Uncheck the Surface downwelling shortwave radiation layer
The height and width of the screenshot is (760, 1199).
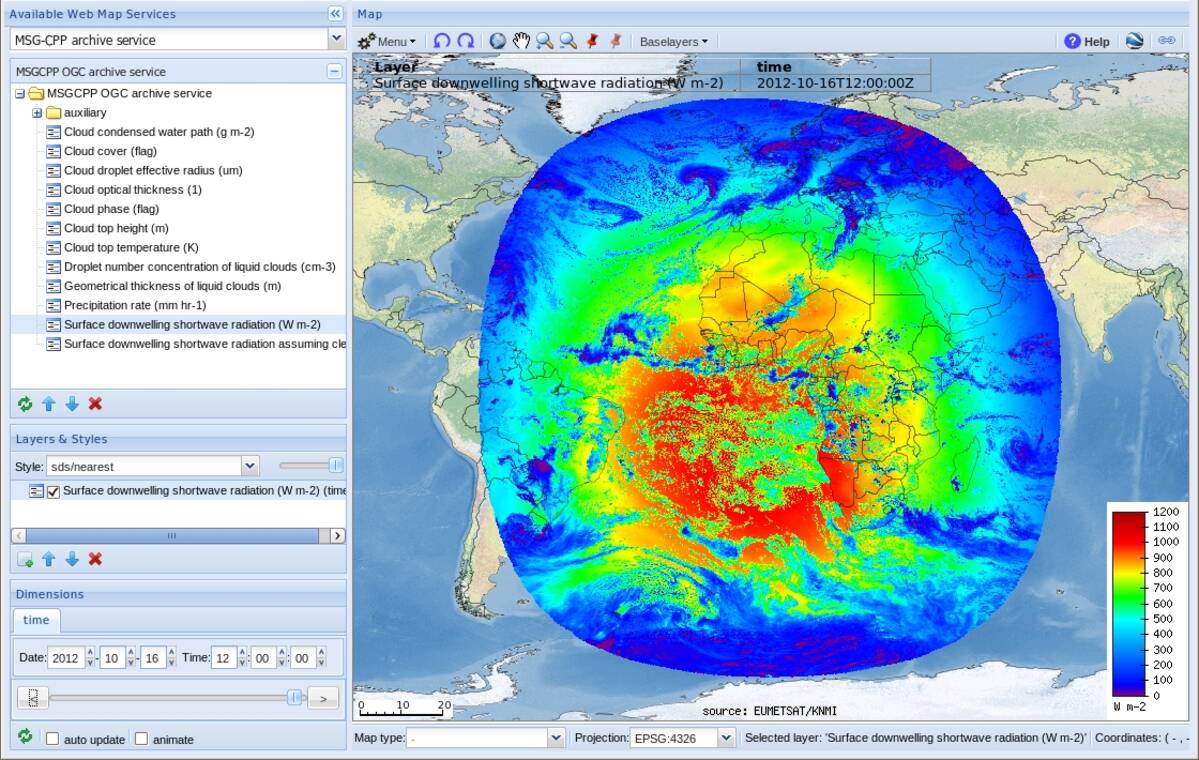pyautogui.click(x=54, y=491)
